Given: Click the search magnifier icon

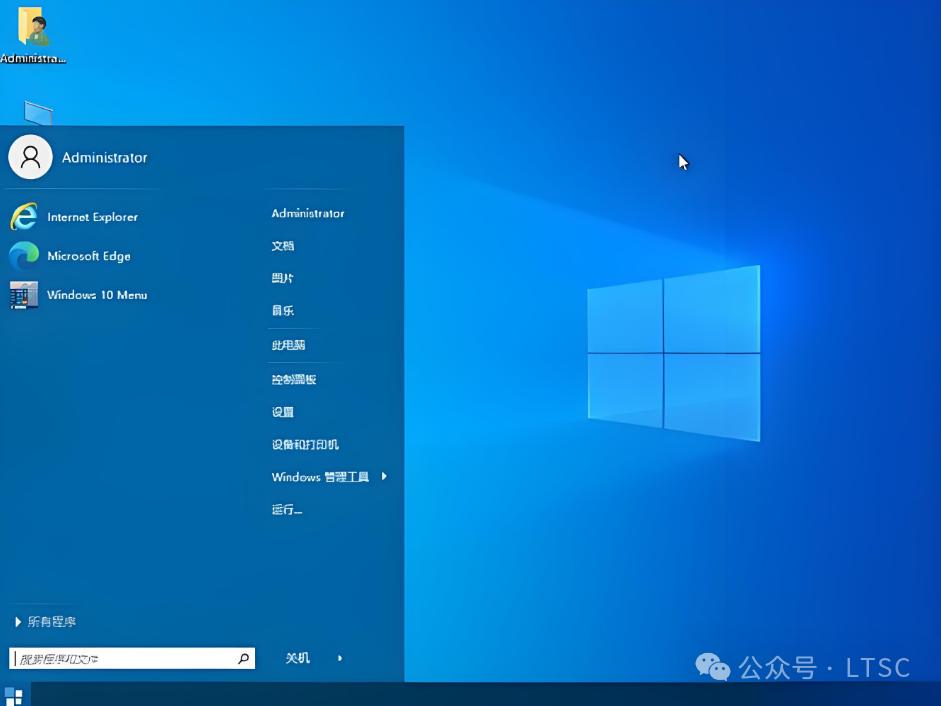Looking at the screenshot, I should pos(243,658).
